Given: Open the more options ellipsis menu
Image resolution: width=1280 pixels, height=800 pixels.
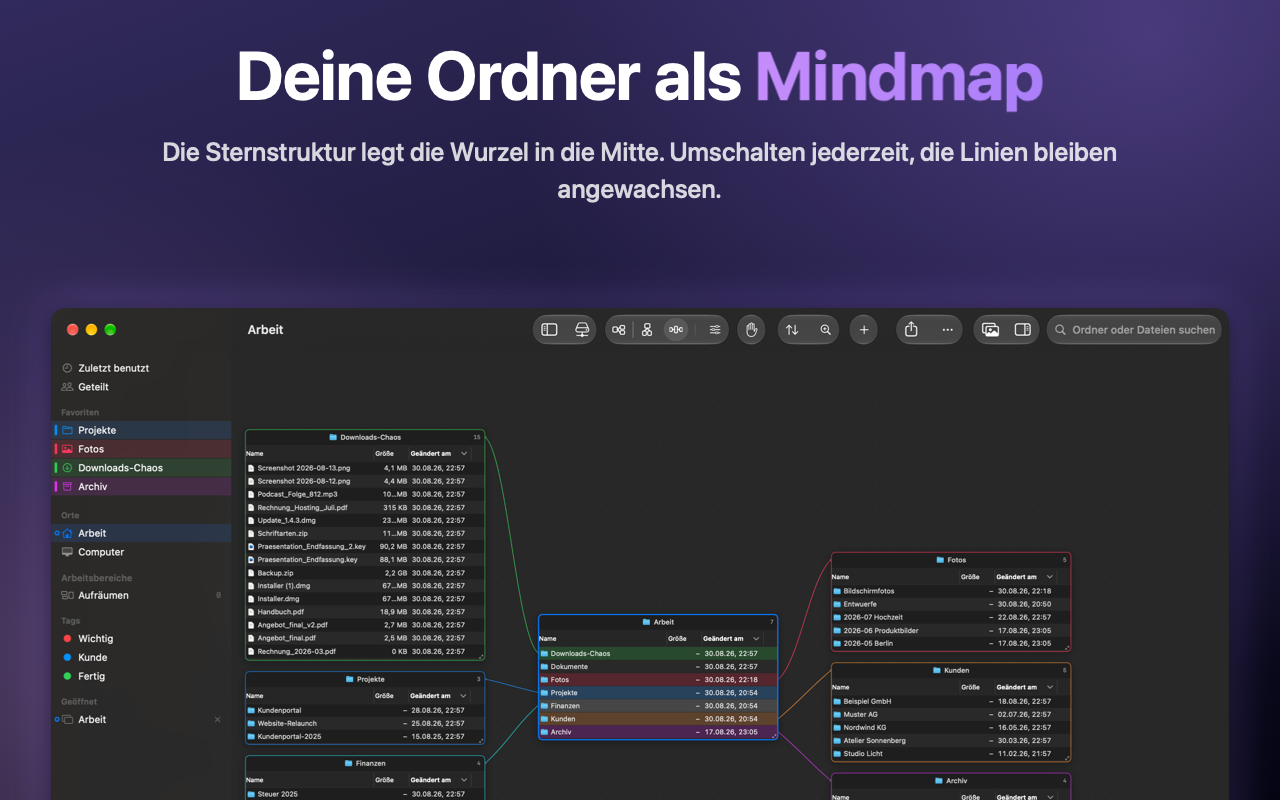Looking at the screenshot, I should click(947, 330).
